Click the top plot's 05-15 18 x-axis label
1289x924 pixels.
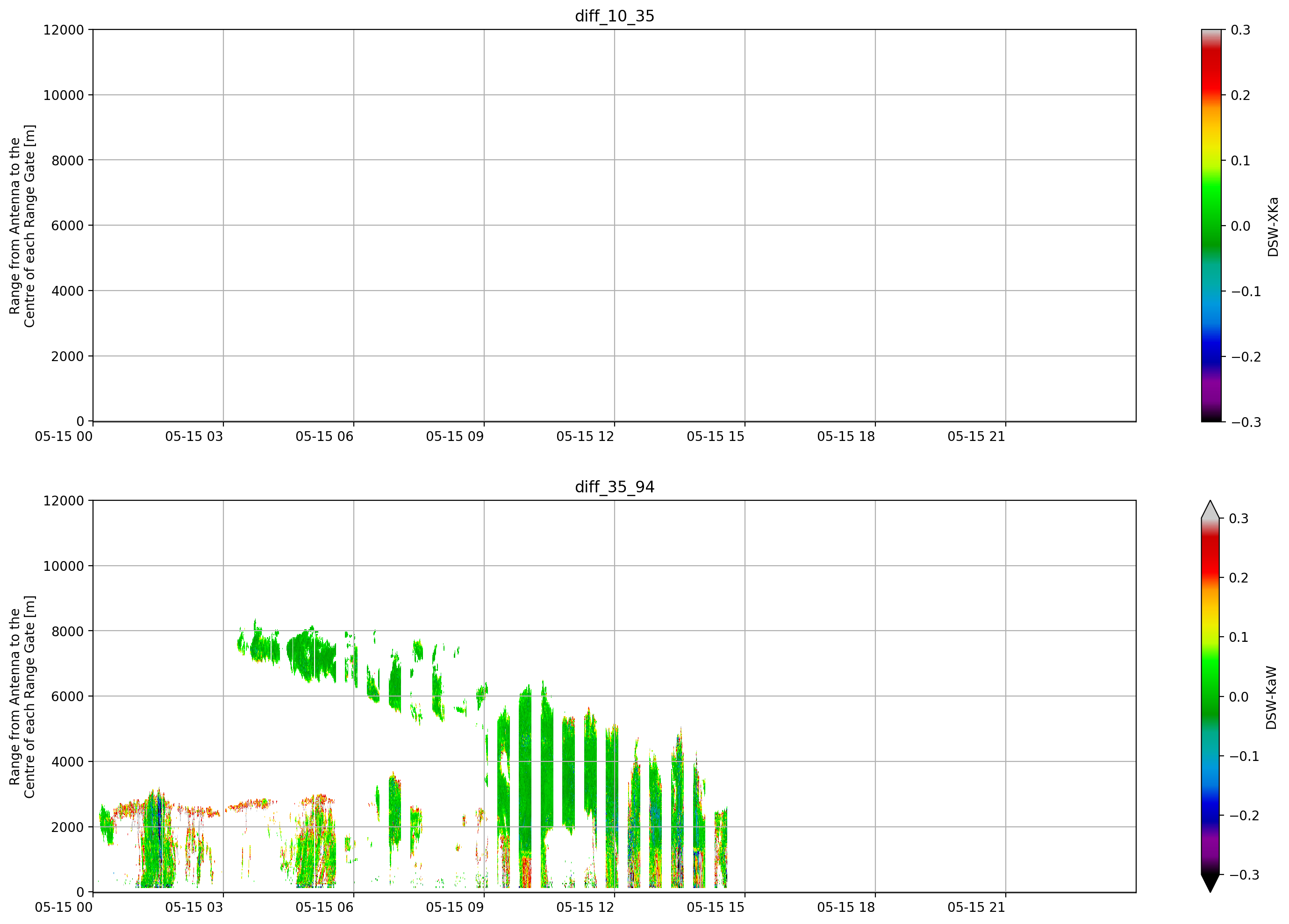(x=846, y=437)
